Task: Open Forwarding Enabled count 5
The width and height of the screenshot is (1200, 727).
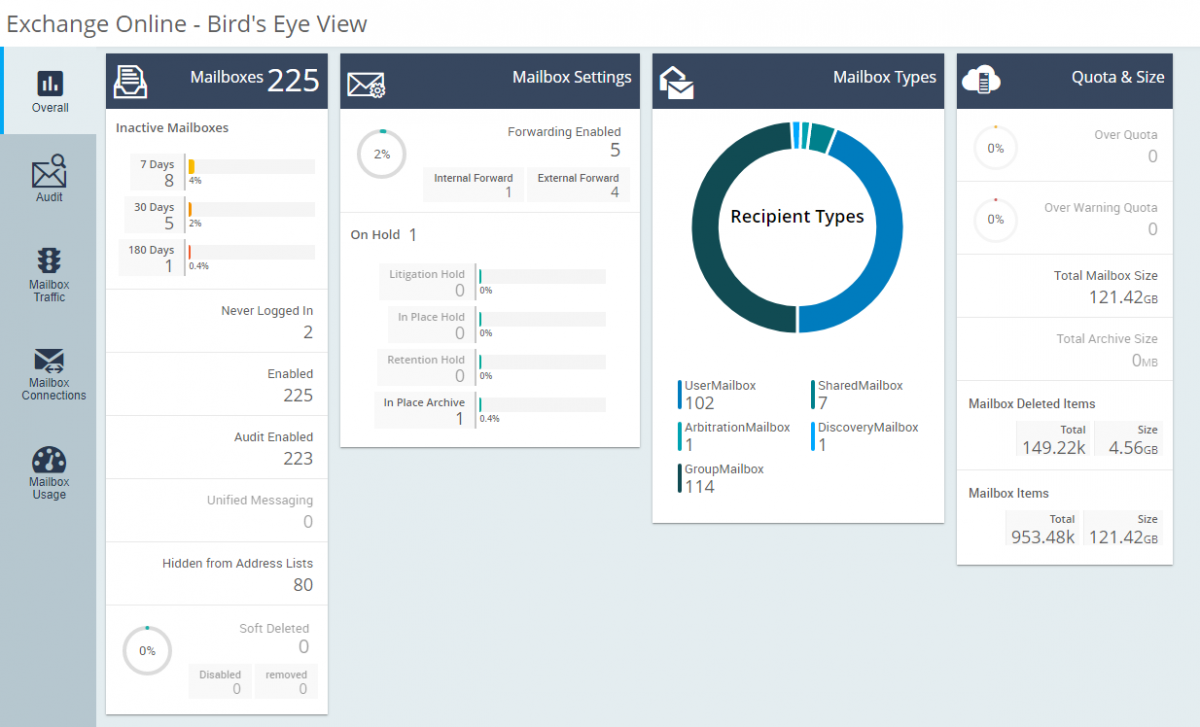Action: pos(615,151)
